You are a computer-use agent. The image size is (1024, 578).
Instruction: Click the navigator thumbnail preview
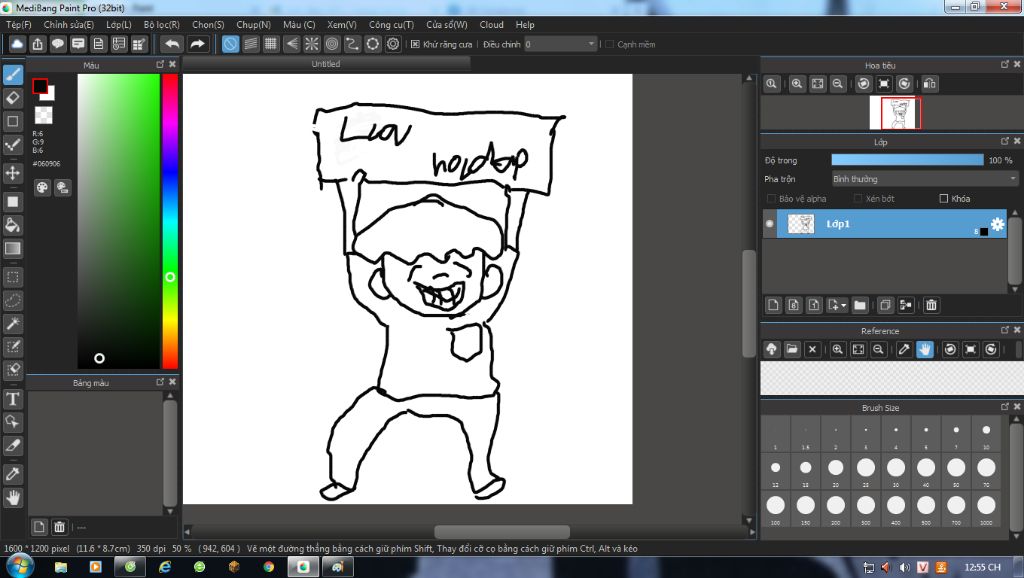[895, 113]
